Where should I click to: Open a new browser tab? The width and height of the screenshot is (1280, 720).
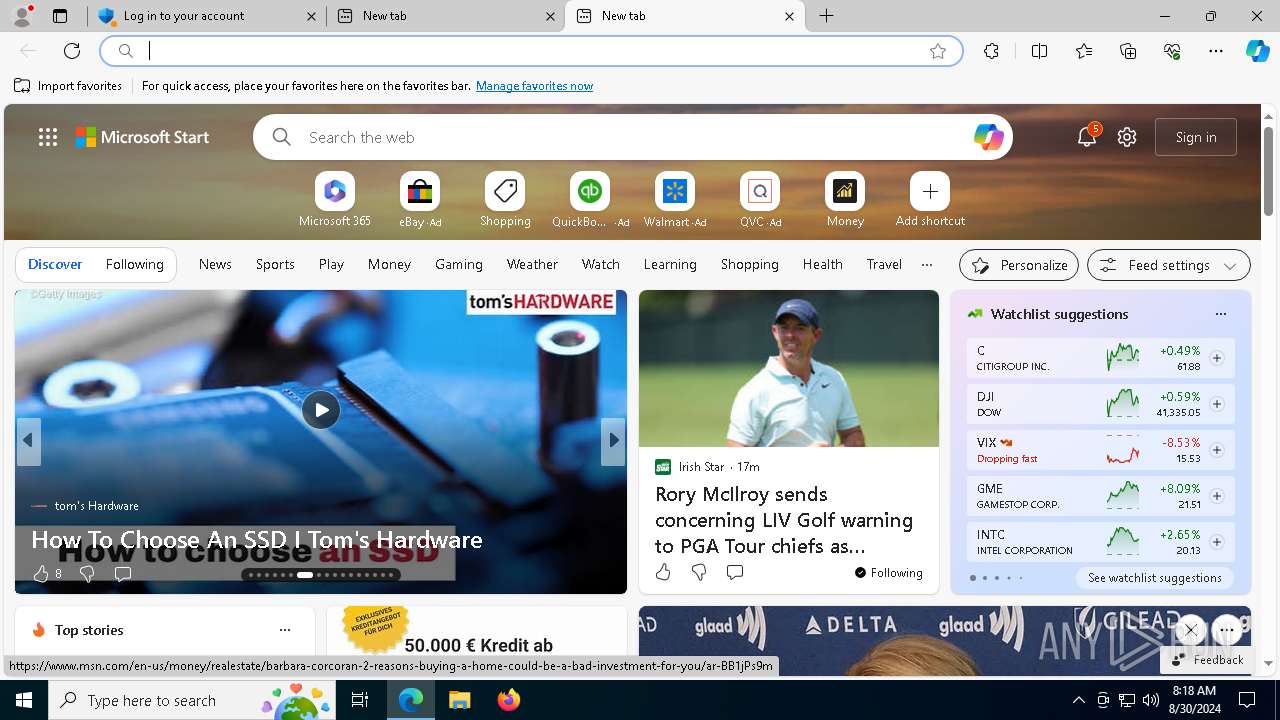click(x=827, y=16)
